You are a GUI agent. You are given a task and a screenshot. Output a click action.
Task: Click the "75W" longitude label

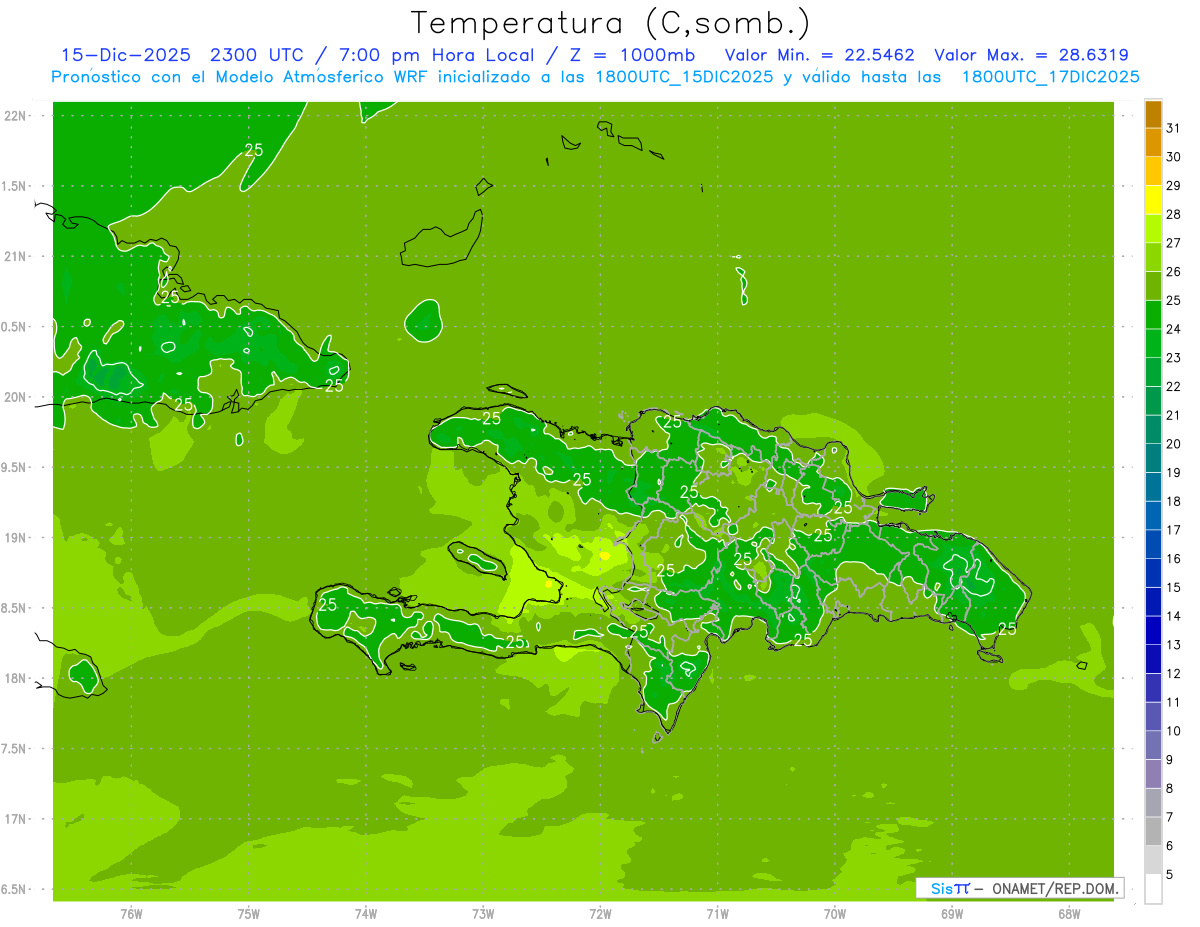pyautogui.click(x=249, y=913)
